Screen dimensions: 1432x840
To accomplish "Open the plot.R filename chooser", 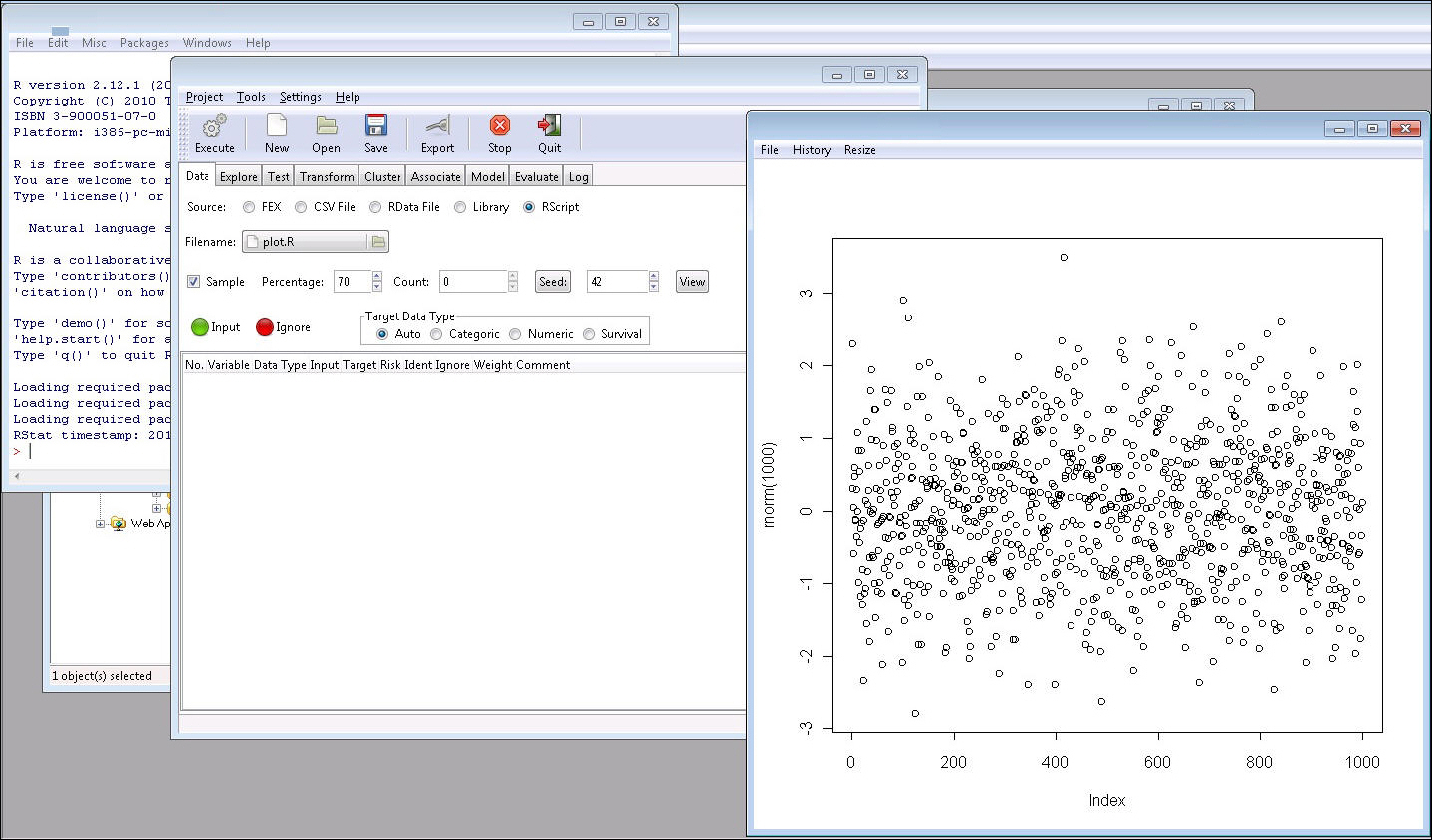I will click(x=315, y=242).
